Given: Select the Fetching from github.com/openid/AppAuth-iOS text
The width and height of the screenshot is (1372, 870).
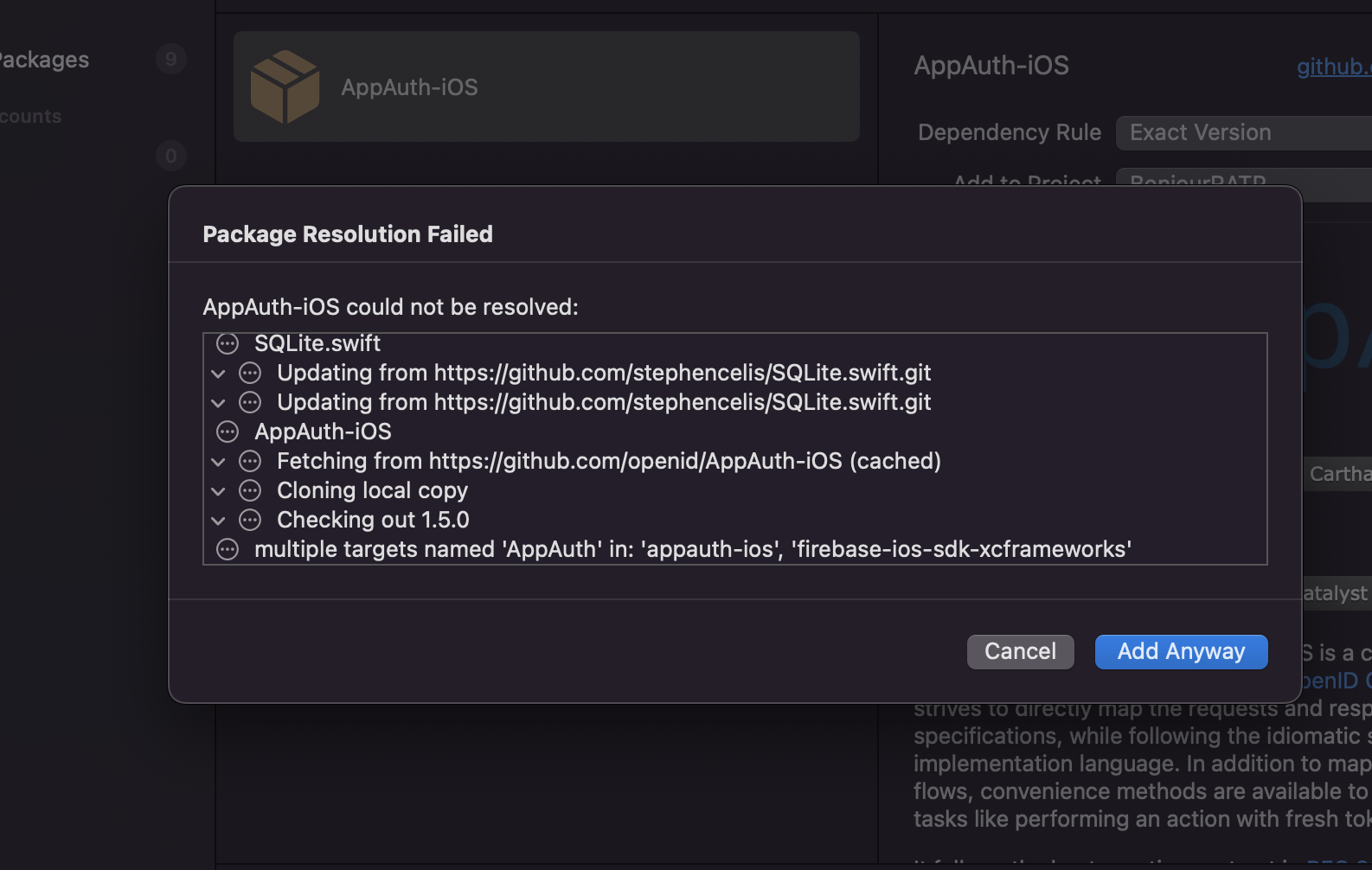Looking at the screenshot, I should coord(609,461).
